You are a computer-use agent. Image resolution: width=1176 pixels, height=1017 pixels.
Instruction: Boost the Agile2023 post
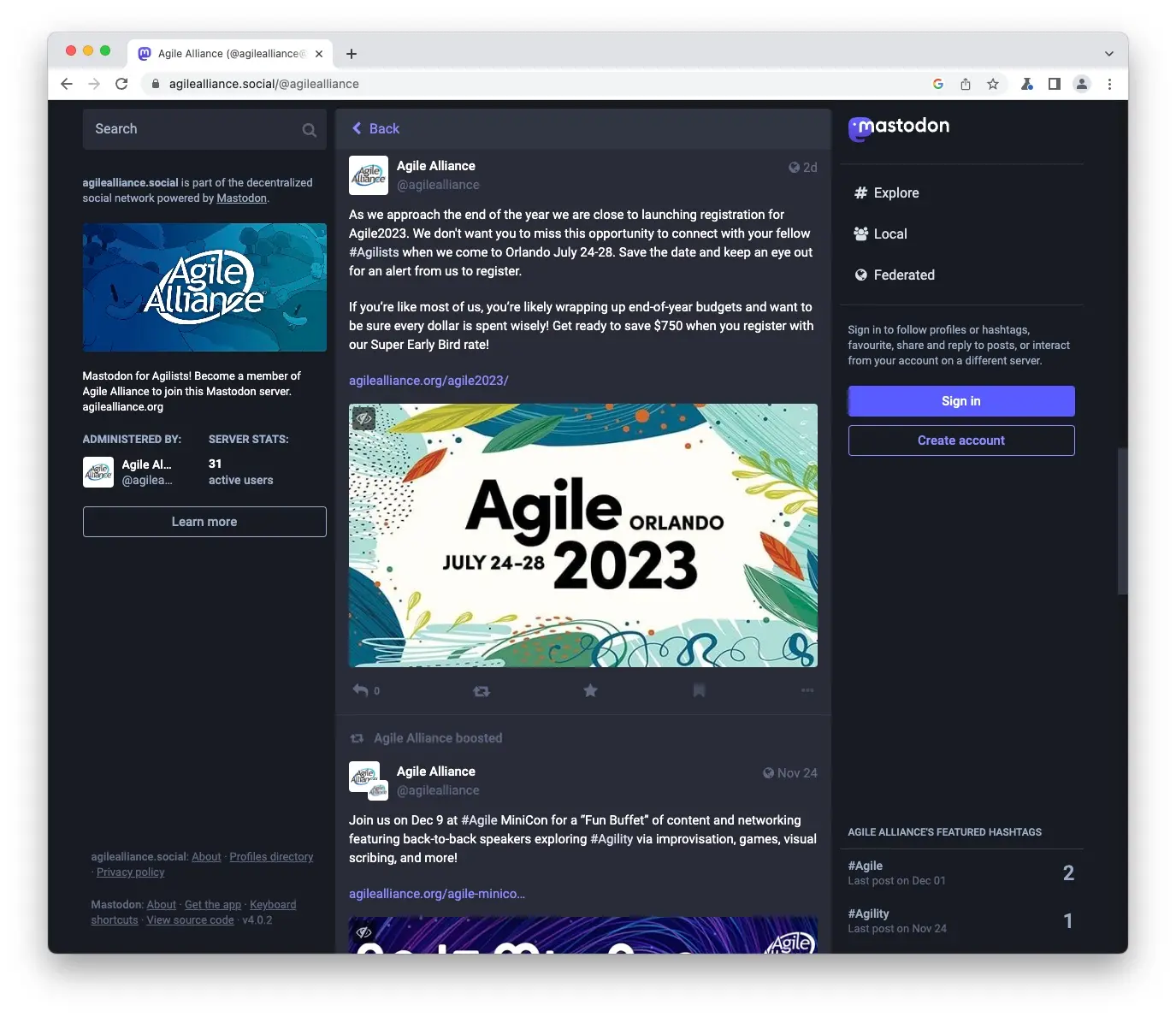coord(482,690)
